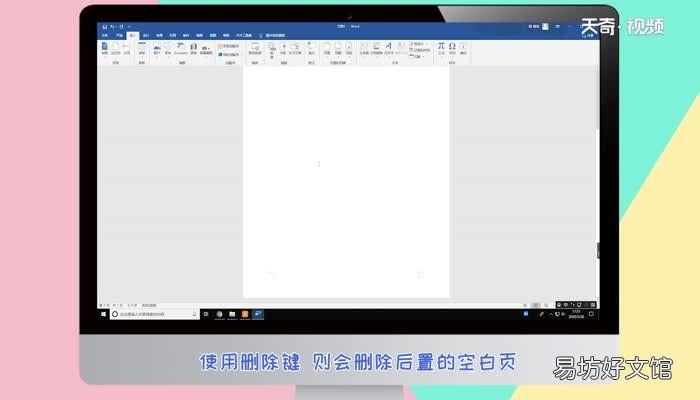Image resolution: width=700 pixels, height=400 pixels.
Task: Insert a cover page from the ribbon
Action: click(104, 48)
